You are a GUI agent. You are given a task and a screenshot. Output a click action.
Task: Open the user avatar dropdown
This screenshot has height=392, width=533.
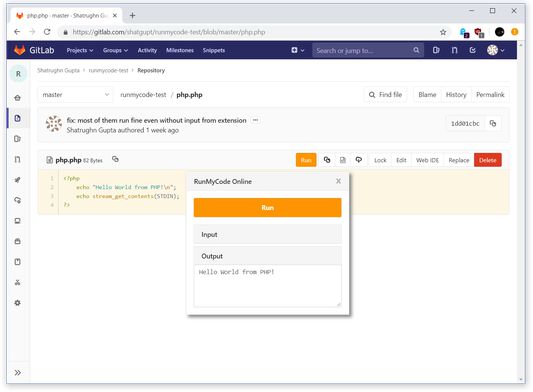496,50
